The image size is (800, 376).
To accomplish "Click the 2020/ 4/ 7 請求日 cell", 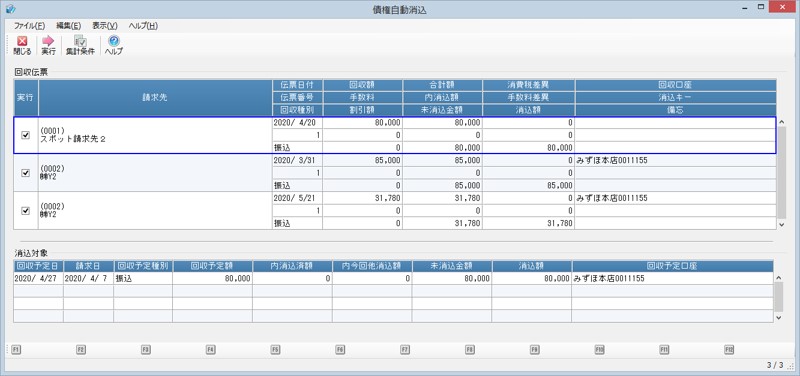I will tap(88, 279).
